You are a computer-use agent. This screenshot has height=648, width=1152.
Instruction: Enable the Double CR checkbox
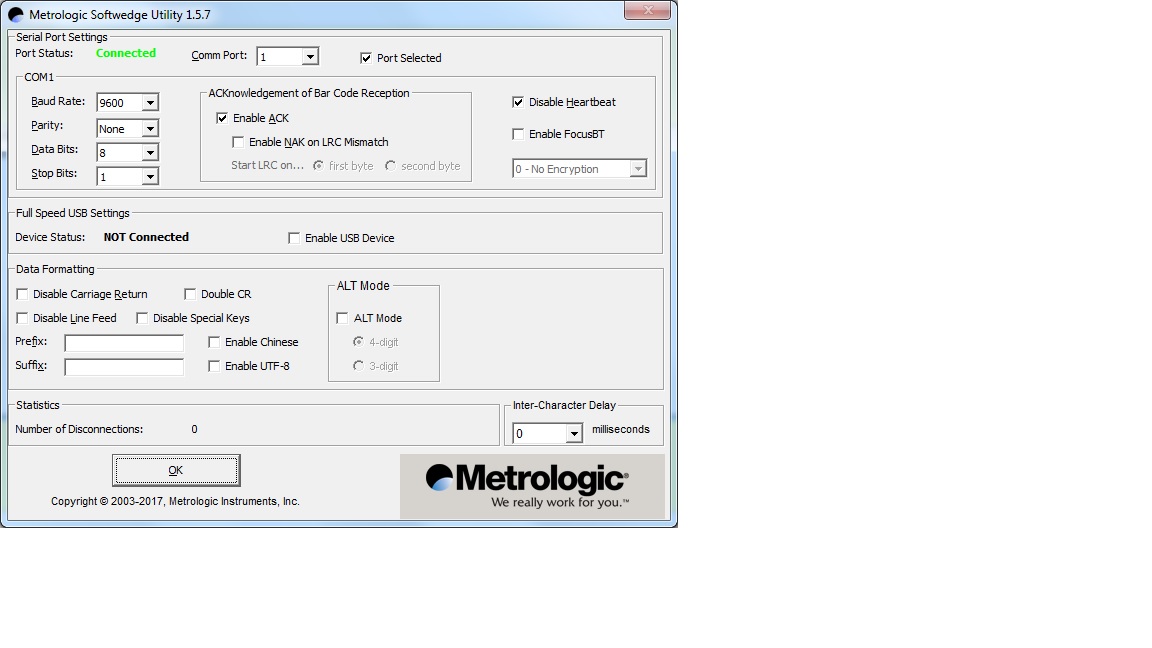(x=190, y=295)
